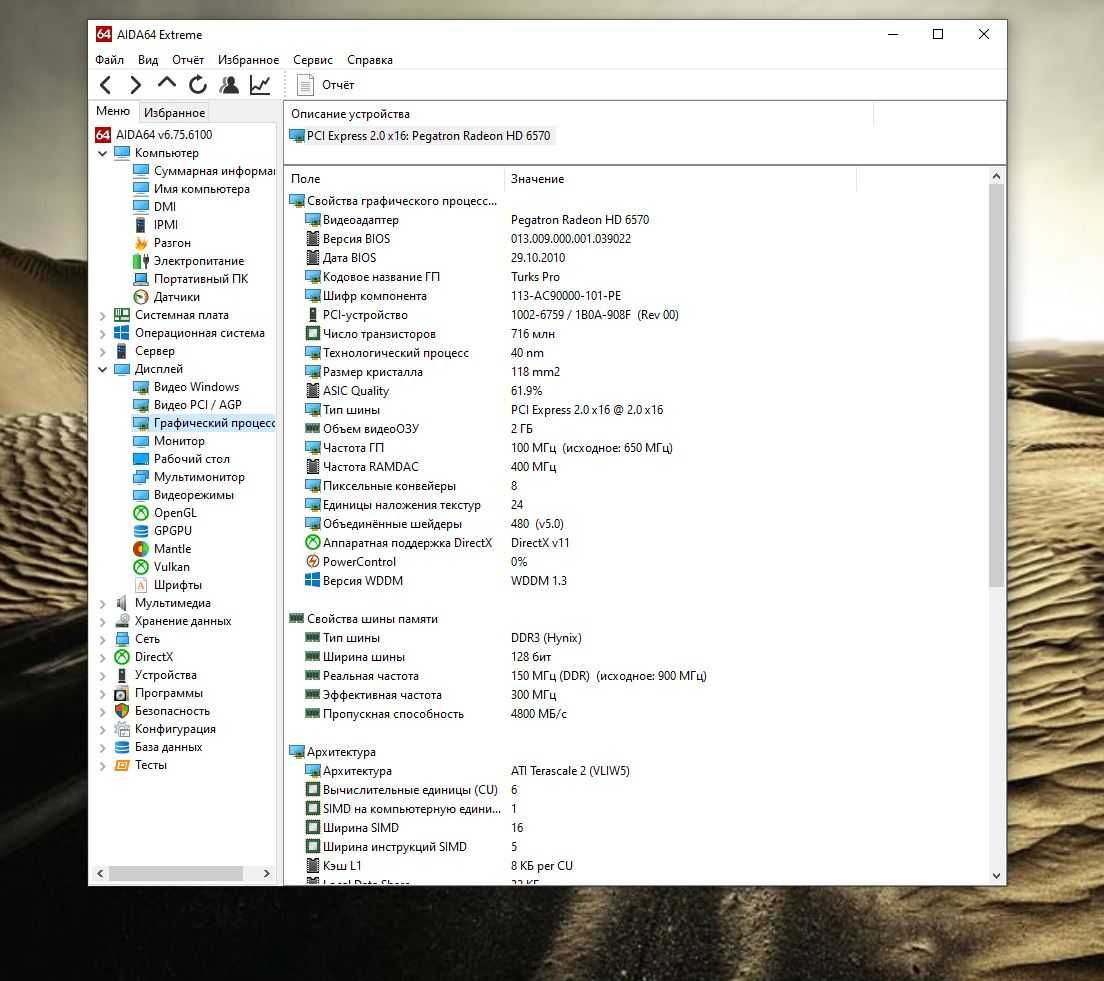The height and width of the screenshot is (981, 1104).
Task: Expand the Операционная система node
Action: (103, 333)
